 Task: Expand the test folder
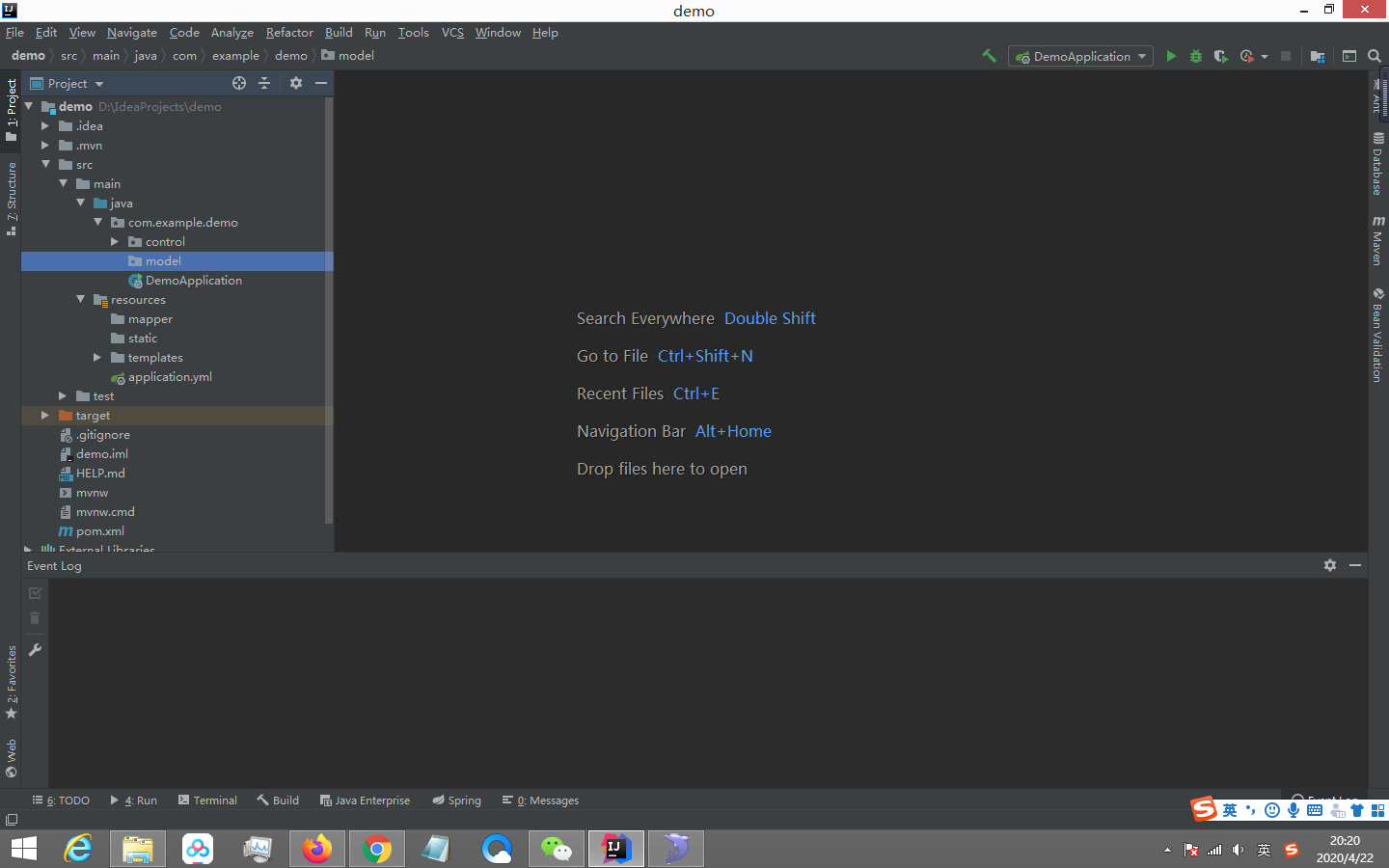click(x=63, y=395)
